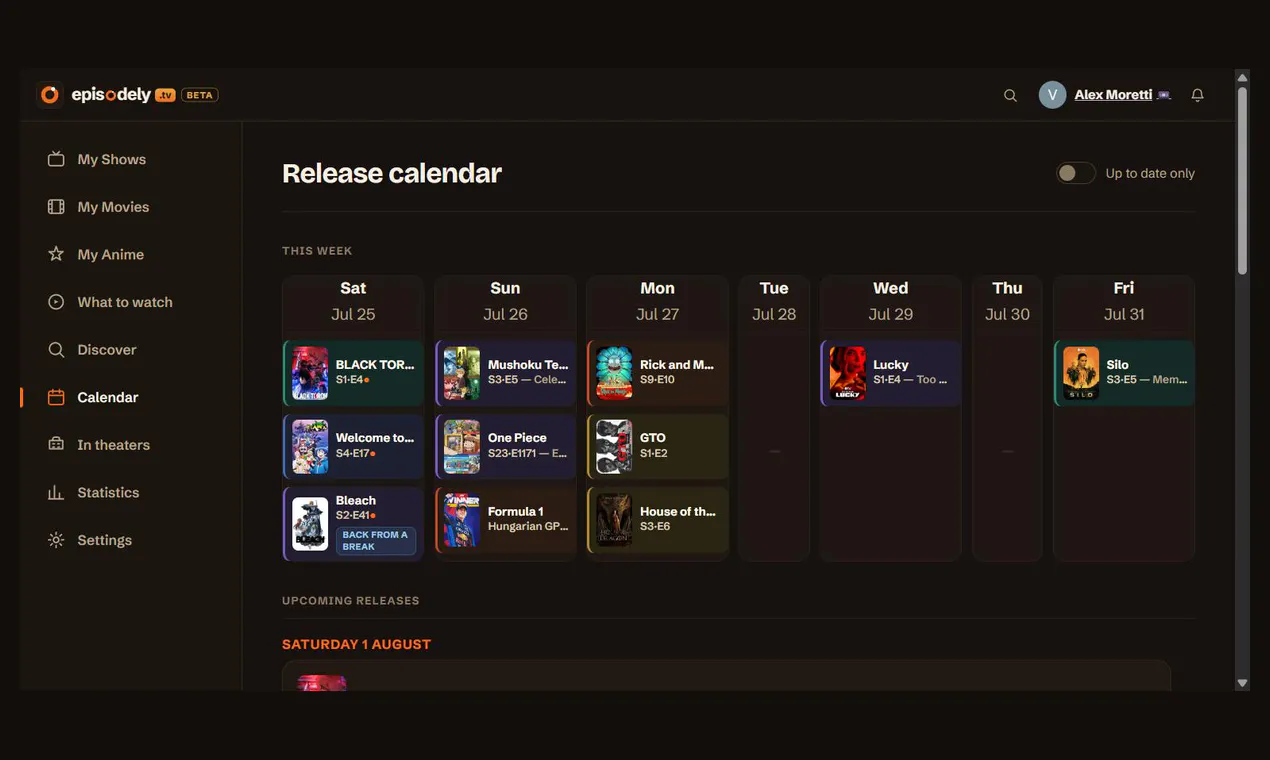
Task: Click the page scrollbar up arrow
Action: 1242,77
